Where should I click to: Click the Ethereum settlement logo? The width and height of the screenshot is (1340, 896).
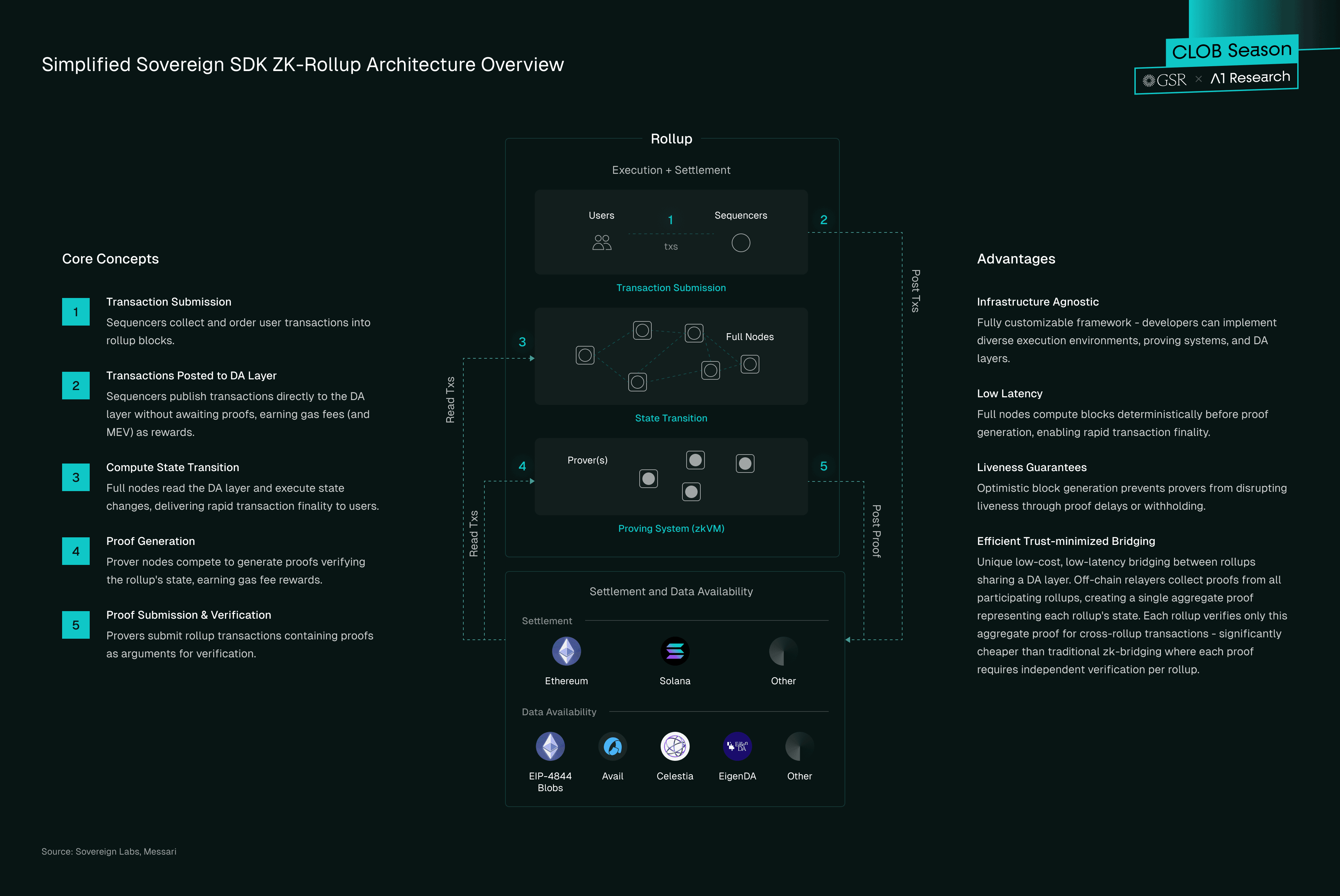coord(566,651)
